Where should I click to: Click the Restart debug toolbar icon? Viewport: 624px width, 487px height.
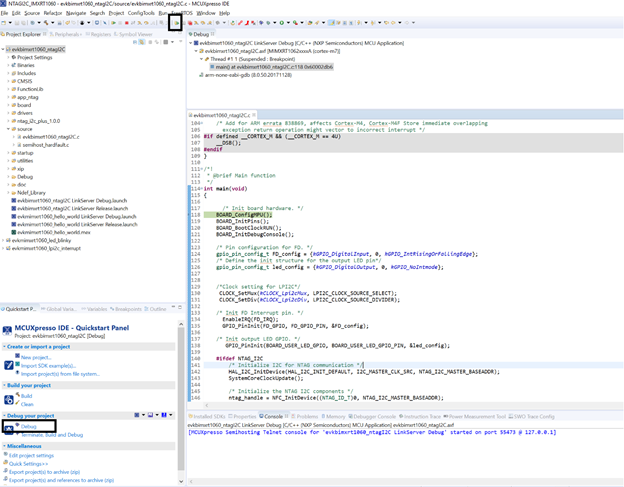(x=233, y=23)
